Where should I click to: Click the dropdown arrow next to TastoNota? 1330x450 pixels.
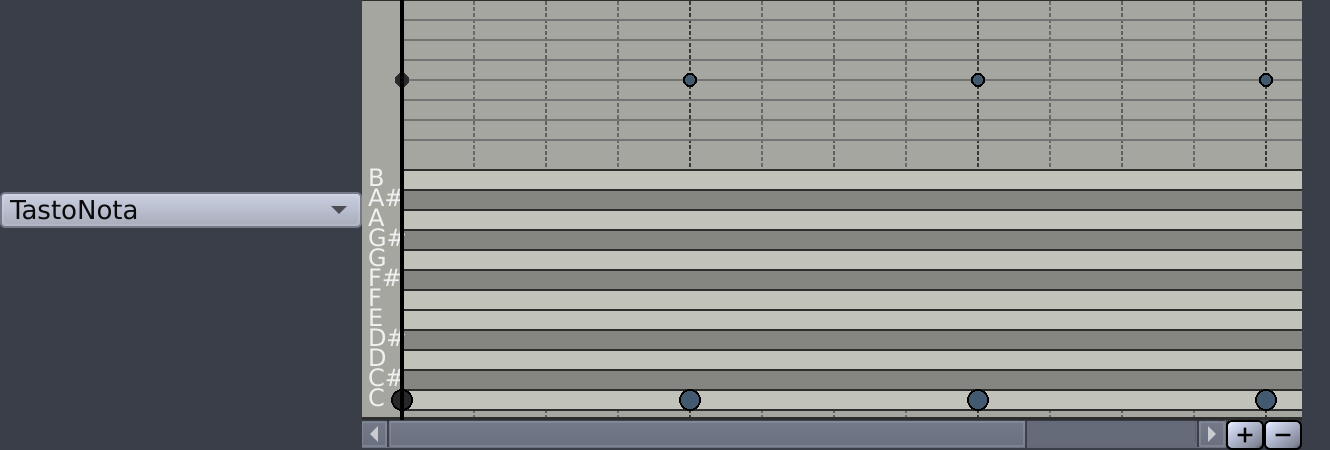[339, 210]
